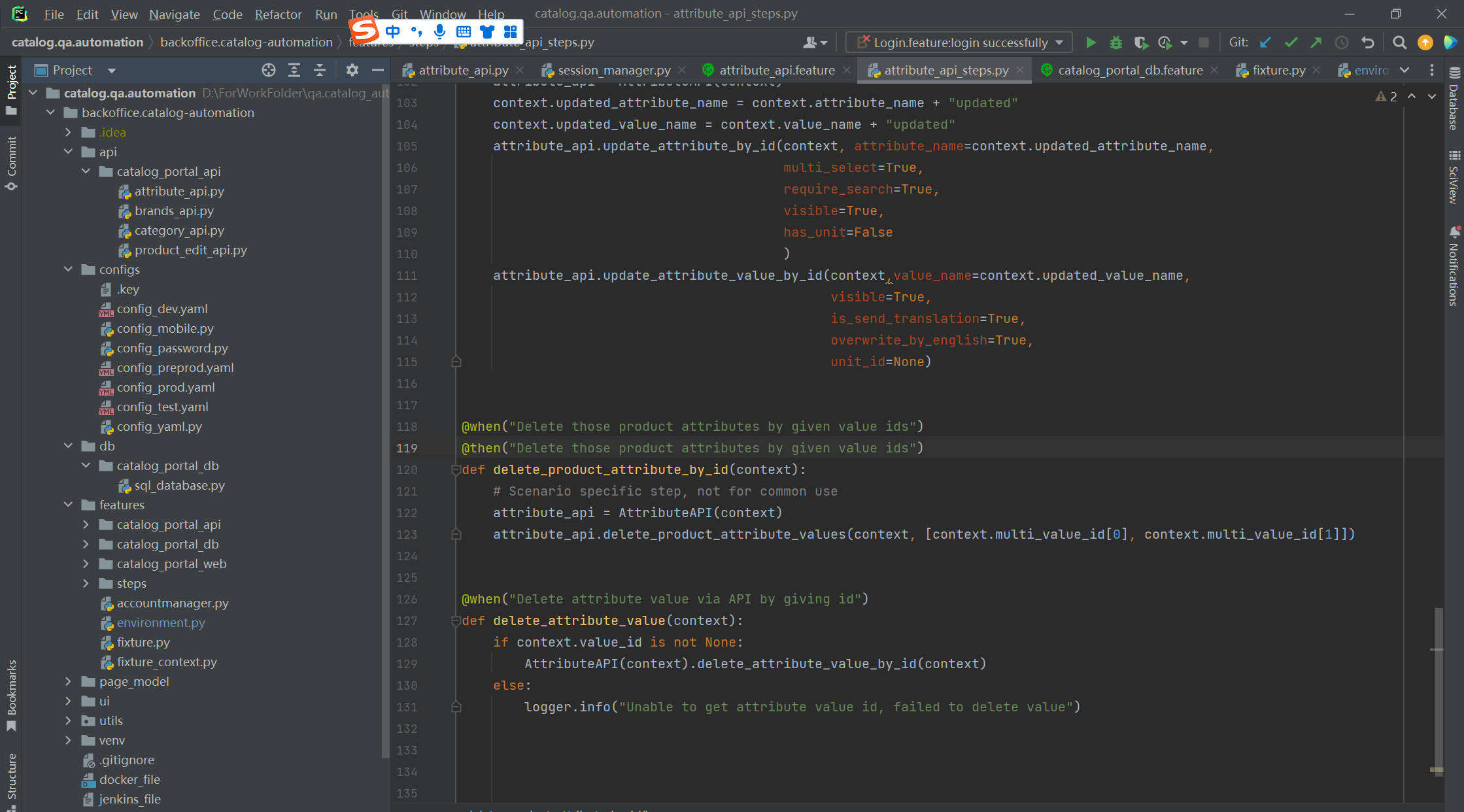Viewport: 1464px width, 812px height.
Task: Open the Refactor menu
Action: pyautogui.click(x=278, y=14)
